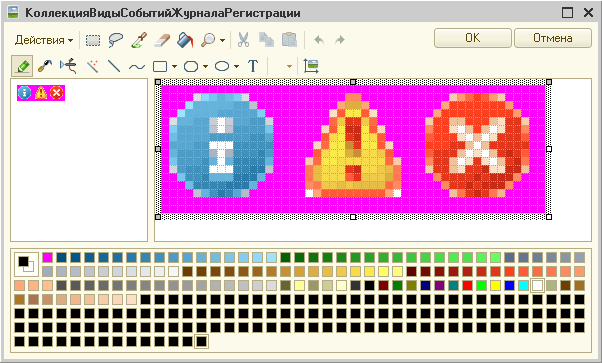
Task: Pick the navy blue palette swatch
Action: [x=425, y=285]
